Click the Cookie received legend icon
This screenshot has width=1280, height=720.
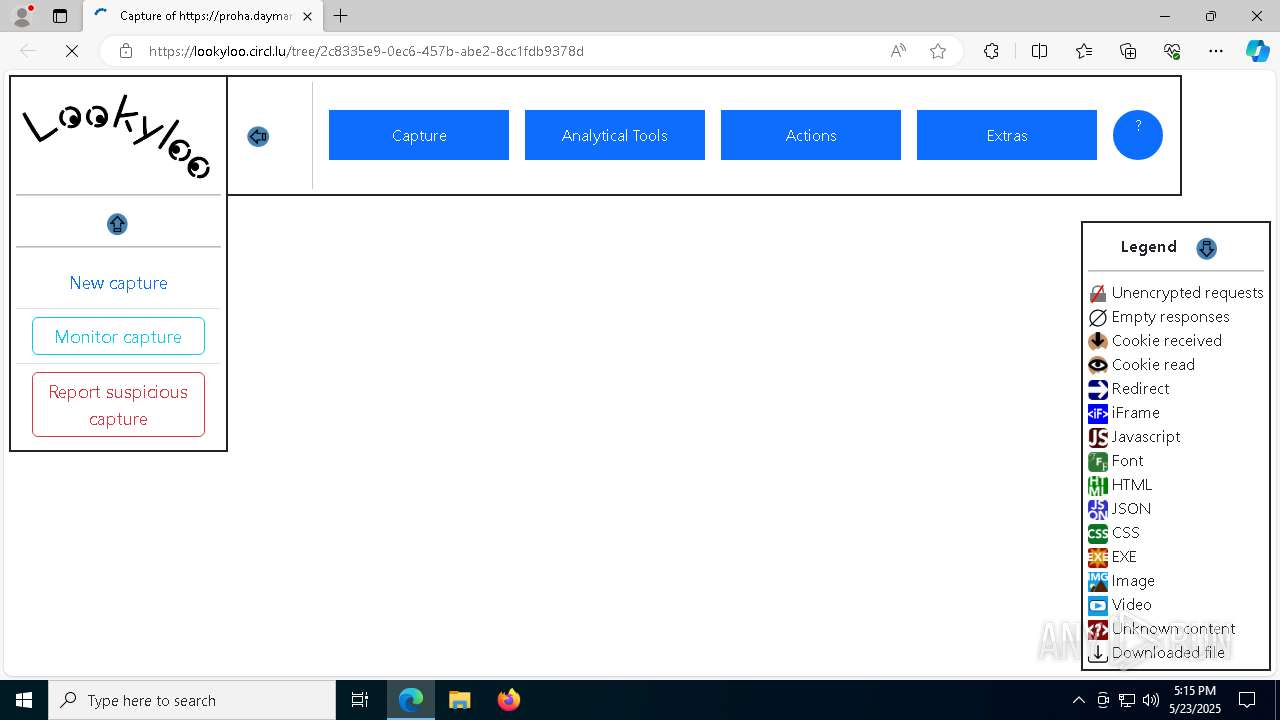point(1098,341)
